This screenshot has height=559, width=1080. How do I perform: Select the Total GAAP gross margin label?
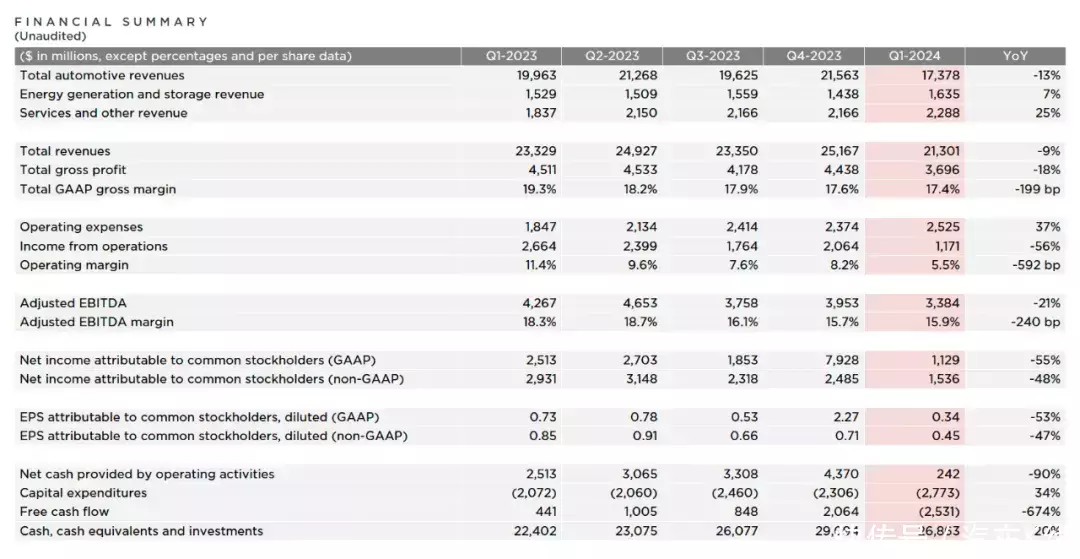(98, 189)
